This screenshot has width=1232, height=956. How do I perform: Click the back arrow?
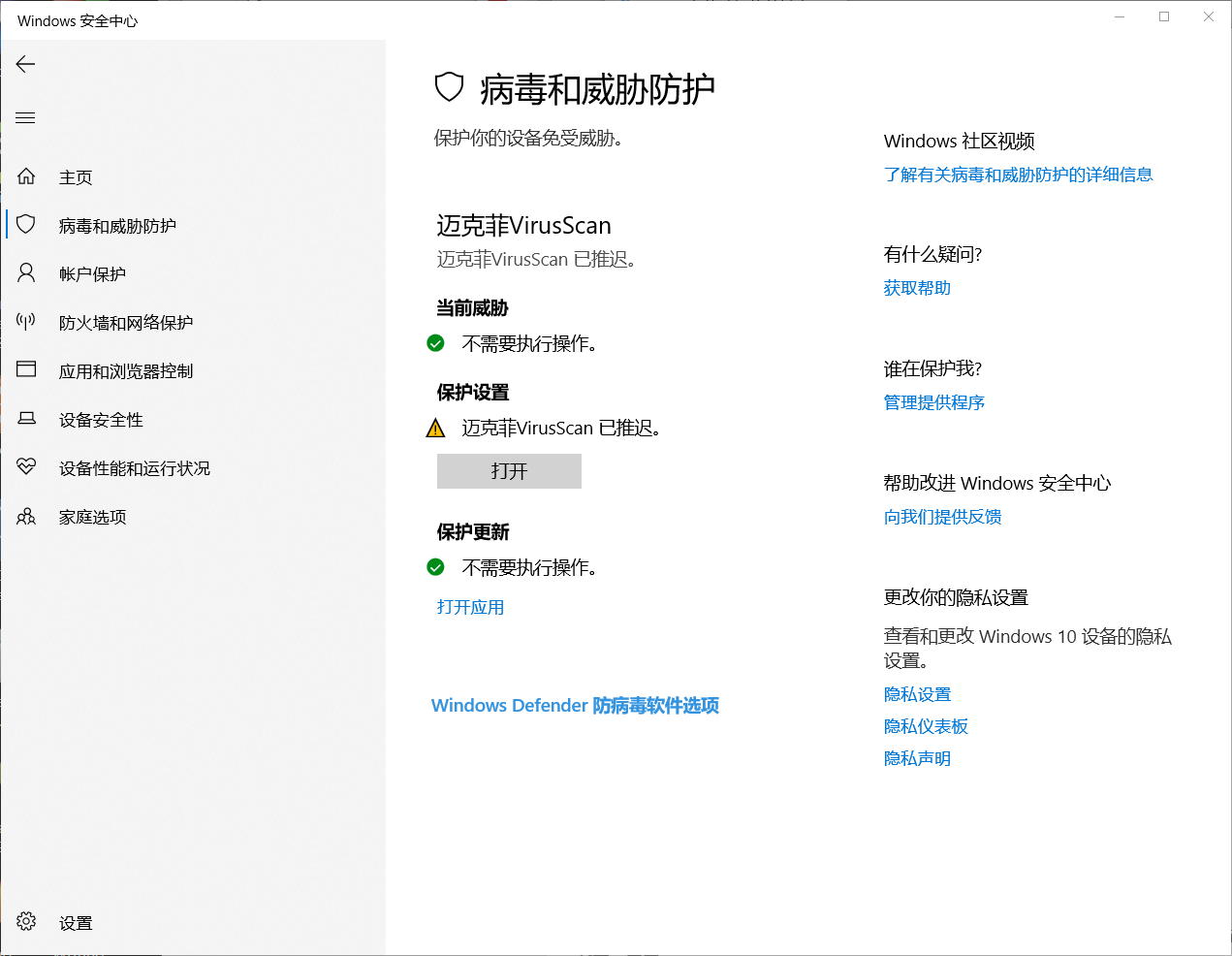tap(24, 64)
